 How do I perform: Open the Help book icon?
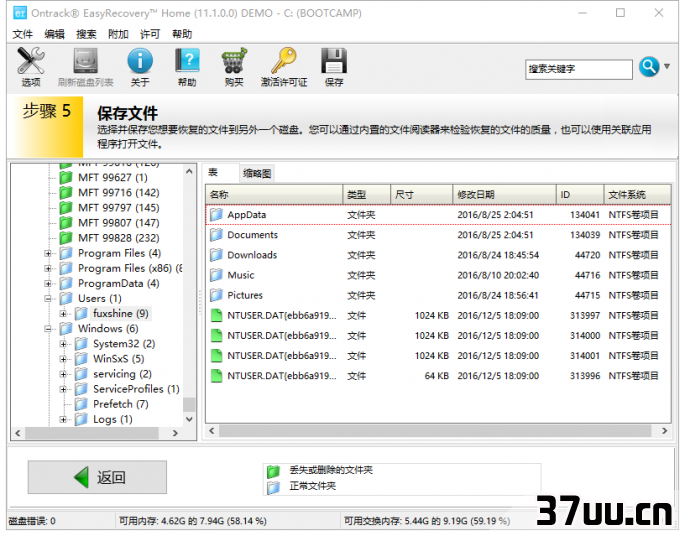pos(187,61)
